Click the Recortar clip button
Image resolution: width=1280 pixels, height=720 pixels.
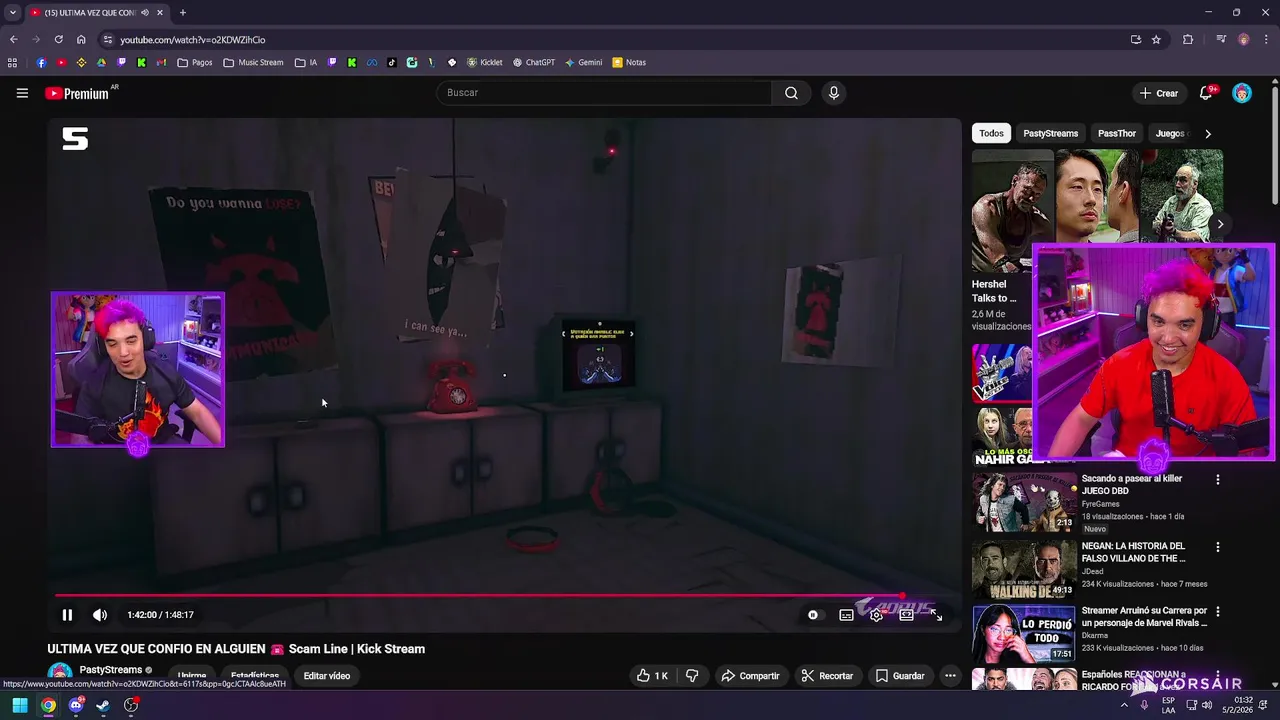click(827, 676)
